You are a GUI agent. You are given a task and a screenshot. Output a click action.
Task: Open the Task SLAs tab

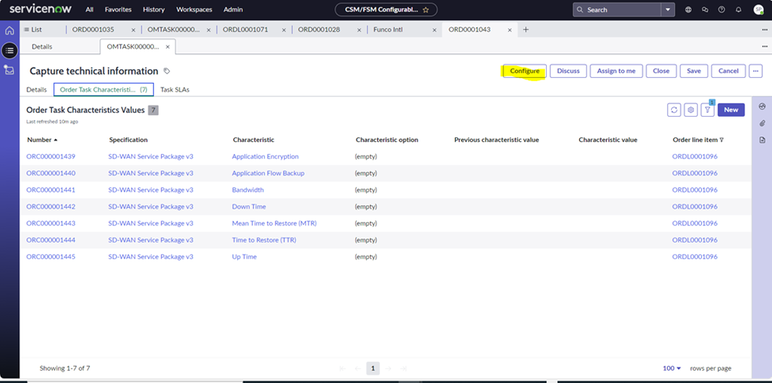click(175, 90)
